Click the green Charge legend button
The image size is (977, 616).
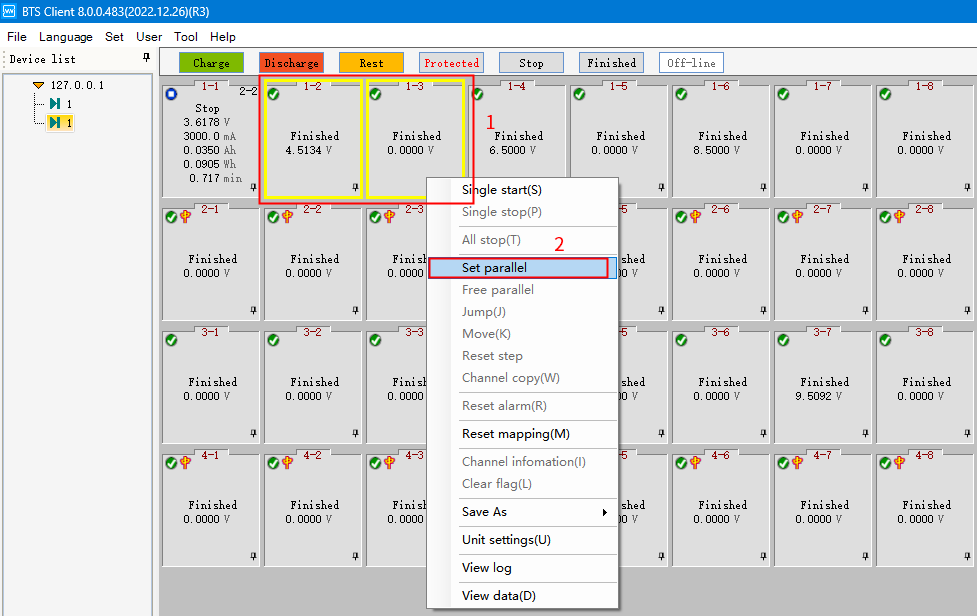coord(211,63)
